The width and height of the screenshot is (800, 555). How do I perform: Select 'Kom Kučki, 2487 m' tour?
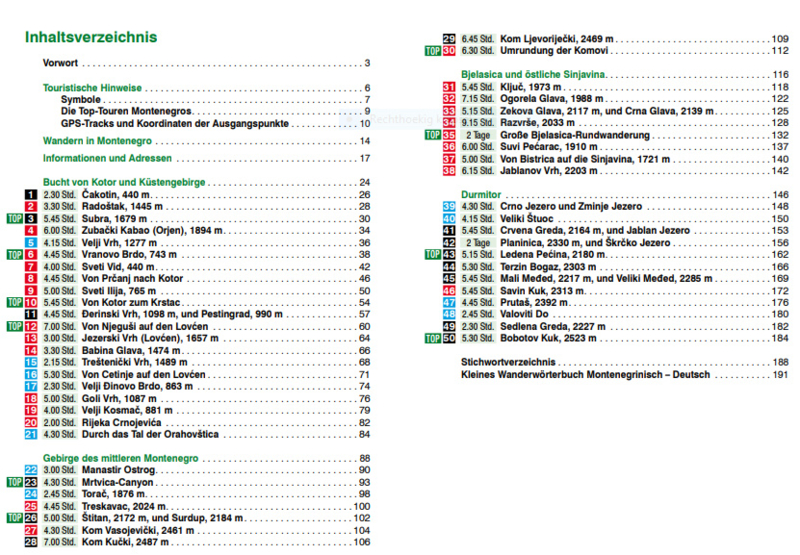[x=125, y=542]
